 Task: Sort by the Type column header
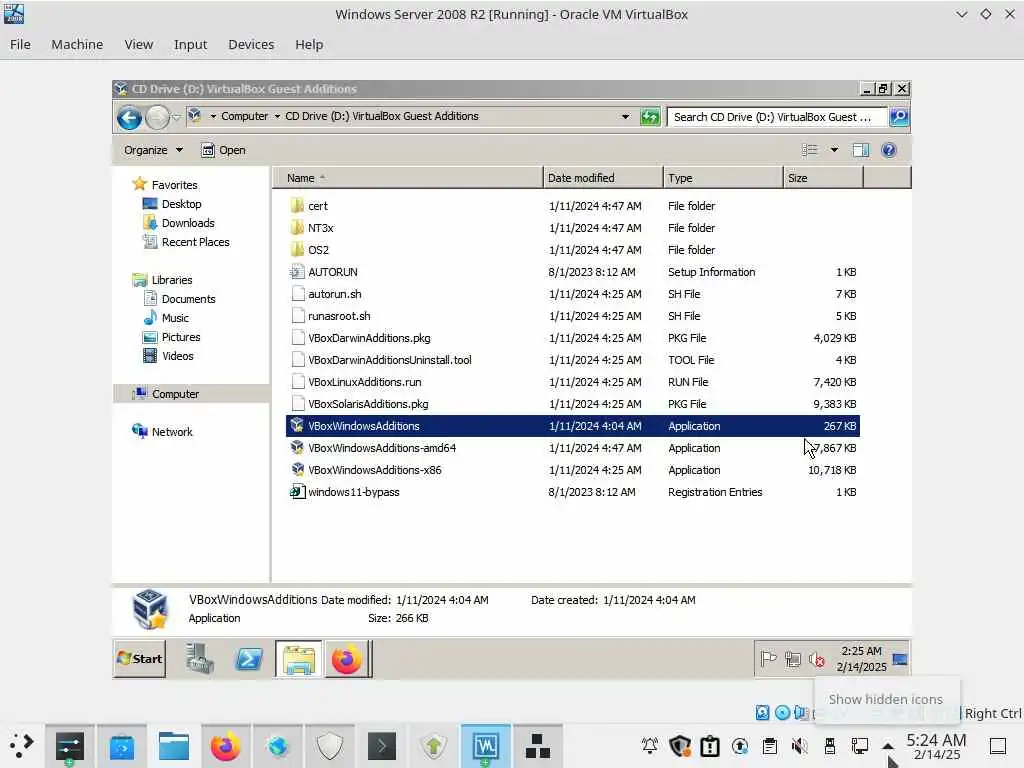[x=723, y=178]
